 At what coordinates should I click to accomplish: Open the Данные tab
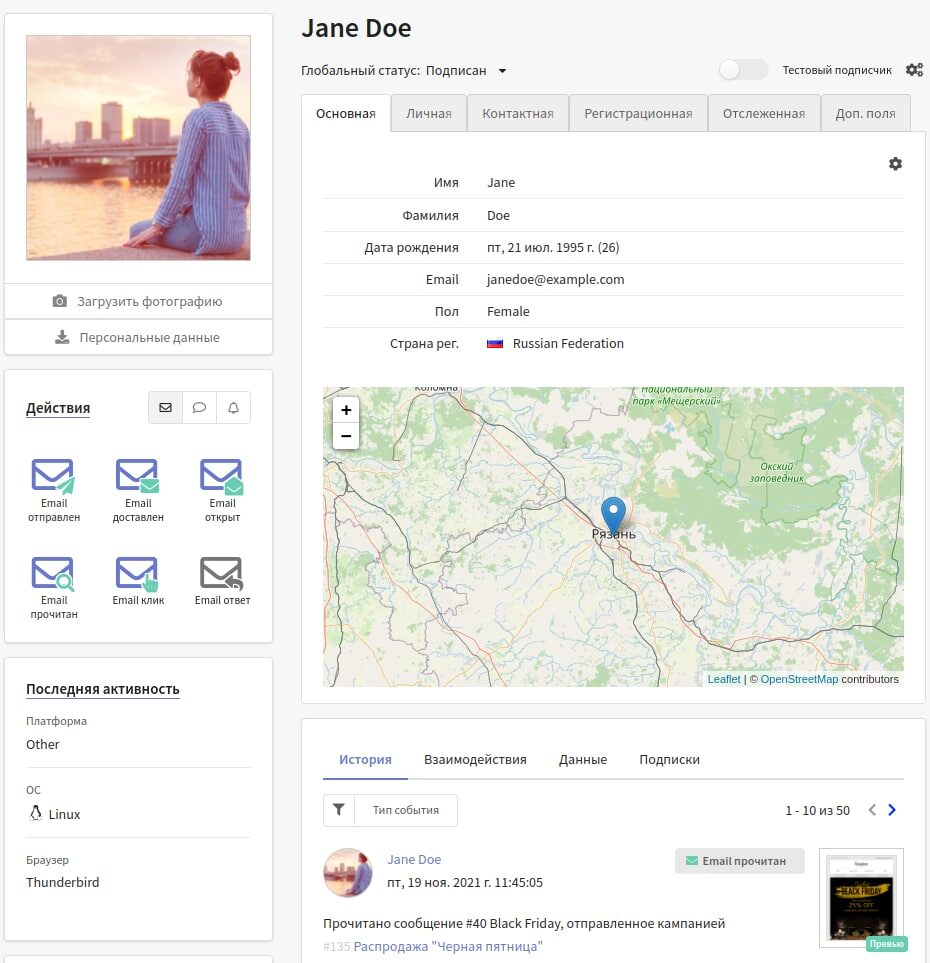pyautogui.click(x=583, y=760)
